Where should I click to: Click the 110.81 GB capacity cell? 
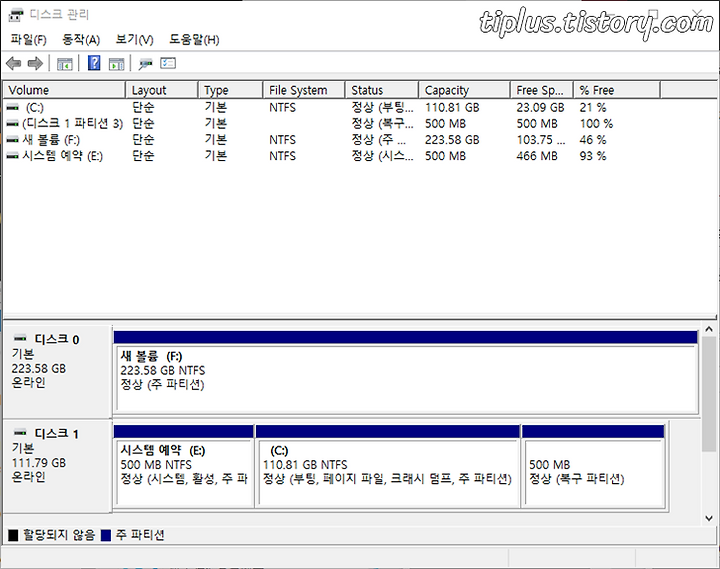tap(452, 107)
